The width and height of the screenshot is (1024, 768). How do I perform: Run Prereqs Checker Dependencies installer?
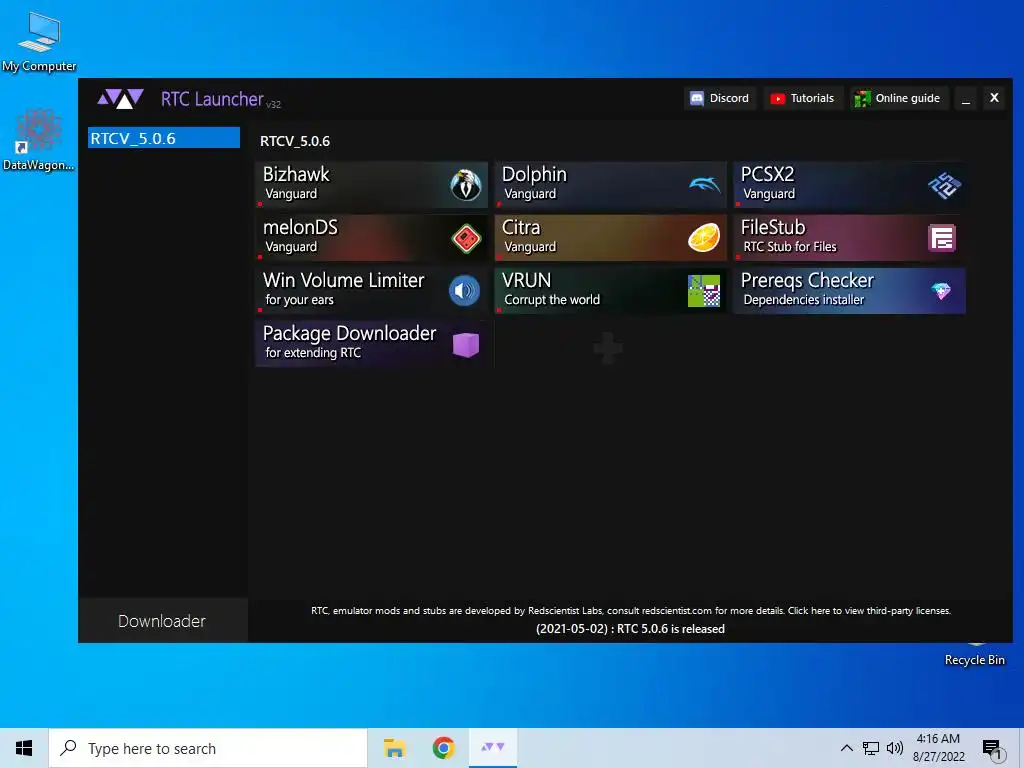pos(850,291)
